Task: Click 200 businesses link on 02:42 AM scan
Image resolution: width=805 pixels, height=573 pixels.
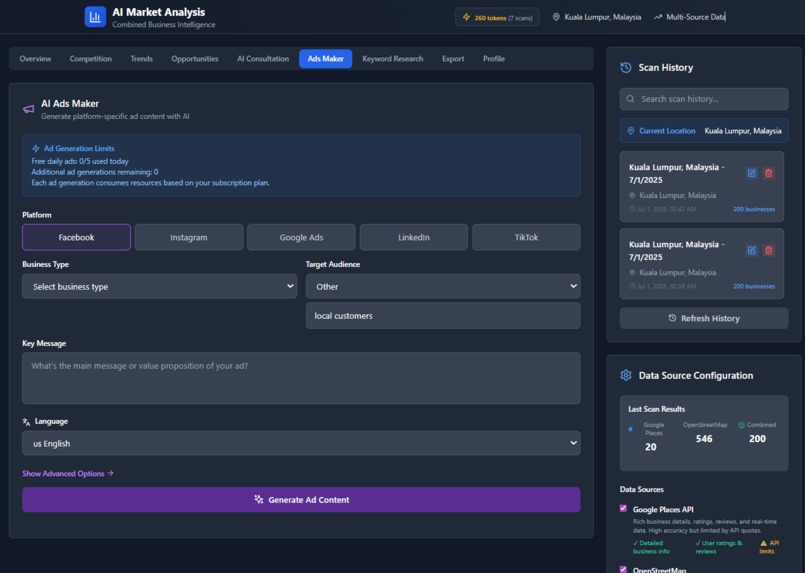Action: (754, 209)
